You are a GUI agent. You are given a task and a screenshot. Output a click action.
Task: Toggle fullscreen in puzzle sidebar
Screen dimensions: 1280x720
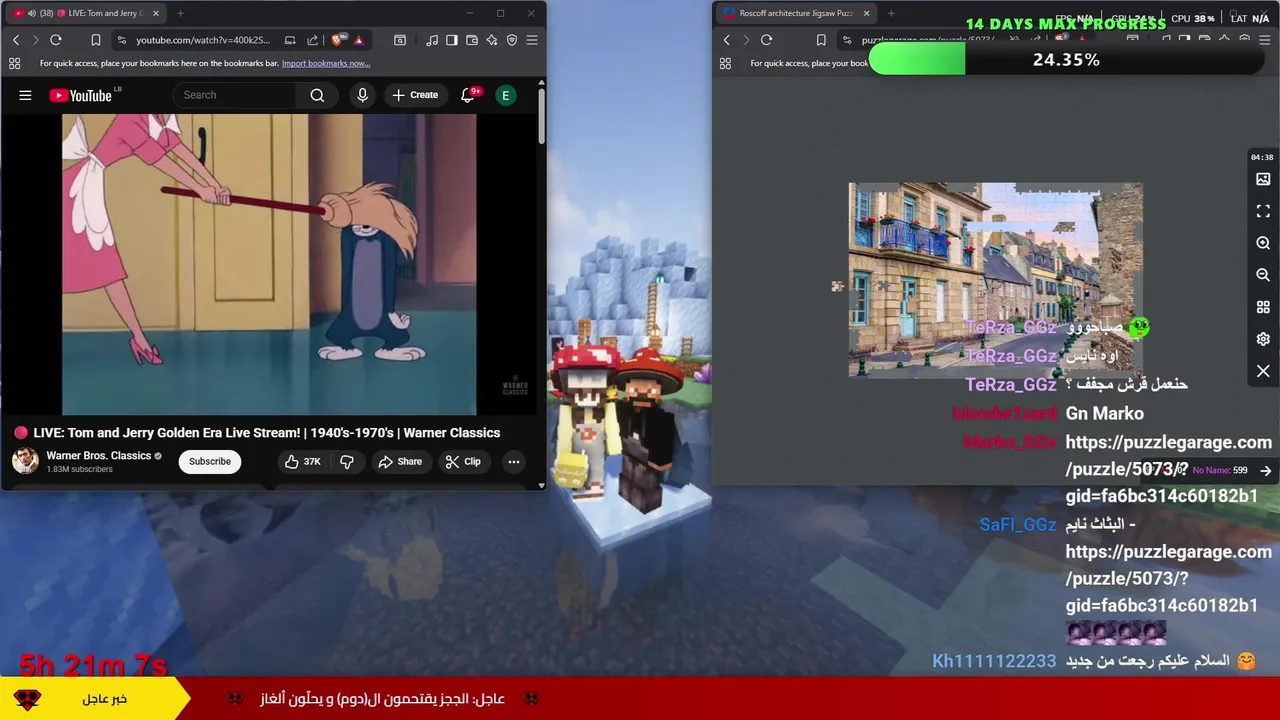tap(1263, 211)
